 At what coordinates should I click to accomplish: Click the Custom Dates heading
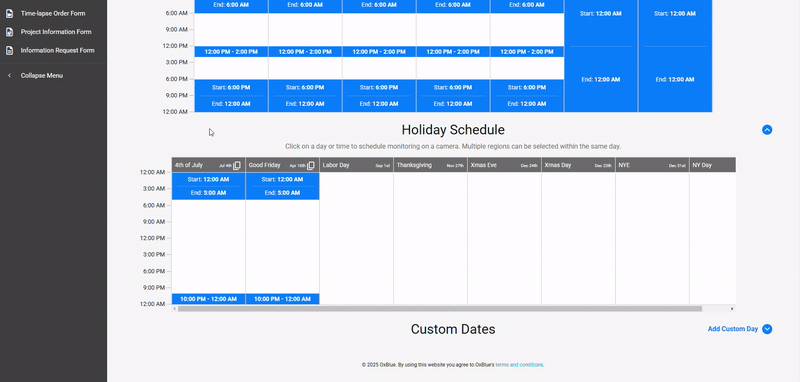tap(453, 329)
